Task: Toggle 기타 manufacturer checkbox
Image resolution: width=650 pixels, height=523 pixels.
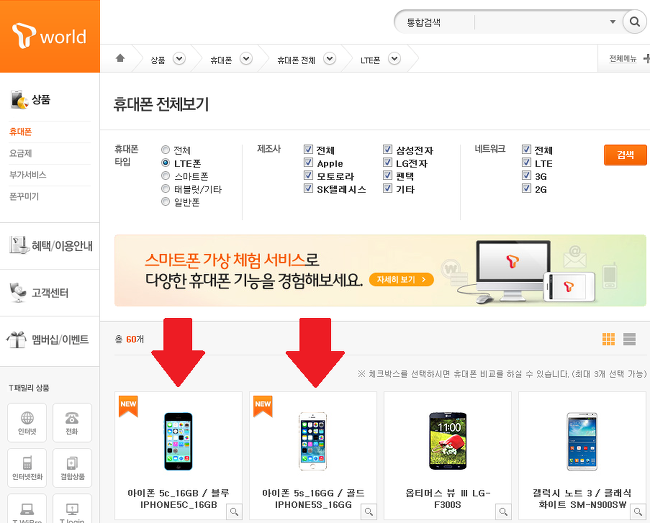Action: 388,189
